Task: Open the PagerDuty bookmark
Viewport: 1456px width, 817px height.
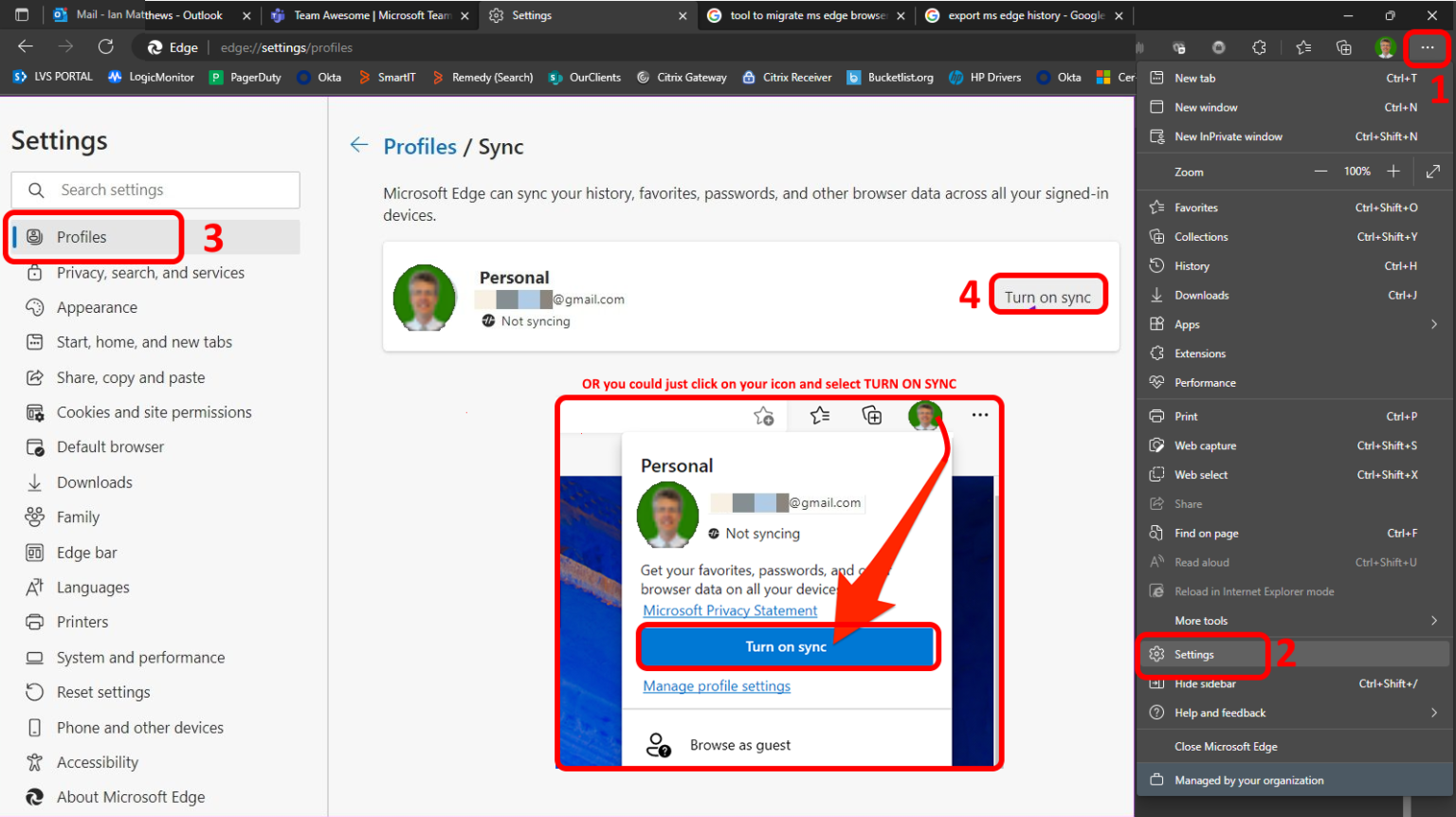Action: point(245,77)
